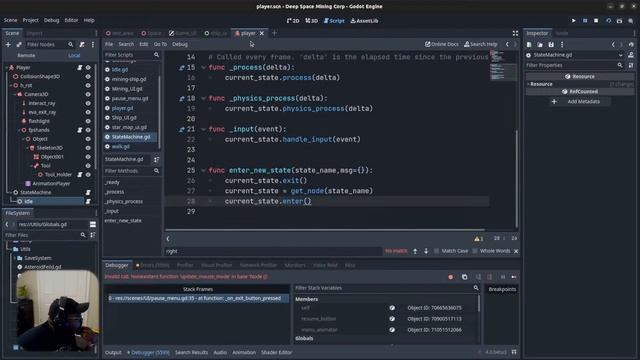This screenshot has width=640, height=360.
Task: Toggle visibility of flashlight node
Action: (88, 121)
